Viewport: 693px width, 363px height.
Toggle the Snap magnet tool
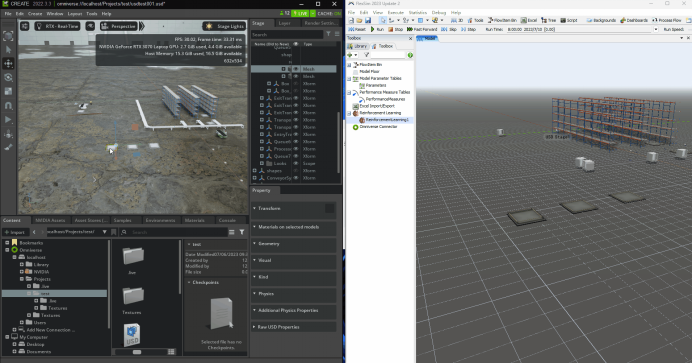tap(8, 106)
